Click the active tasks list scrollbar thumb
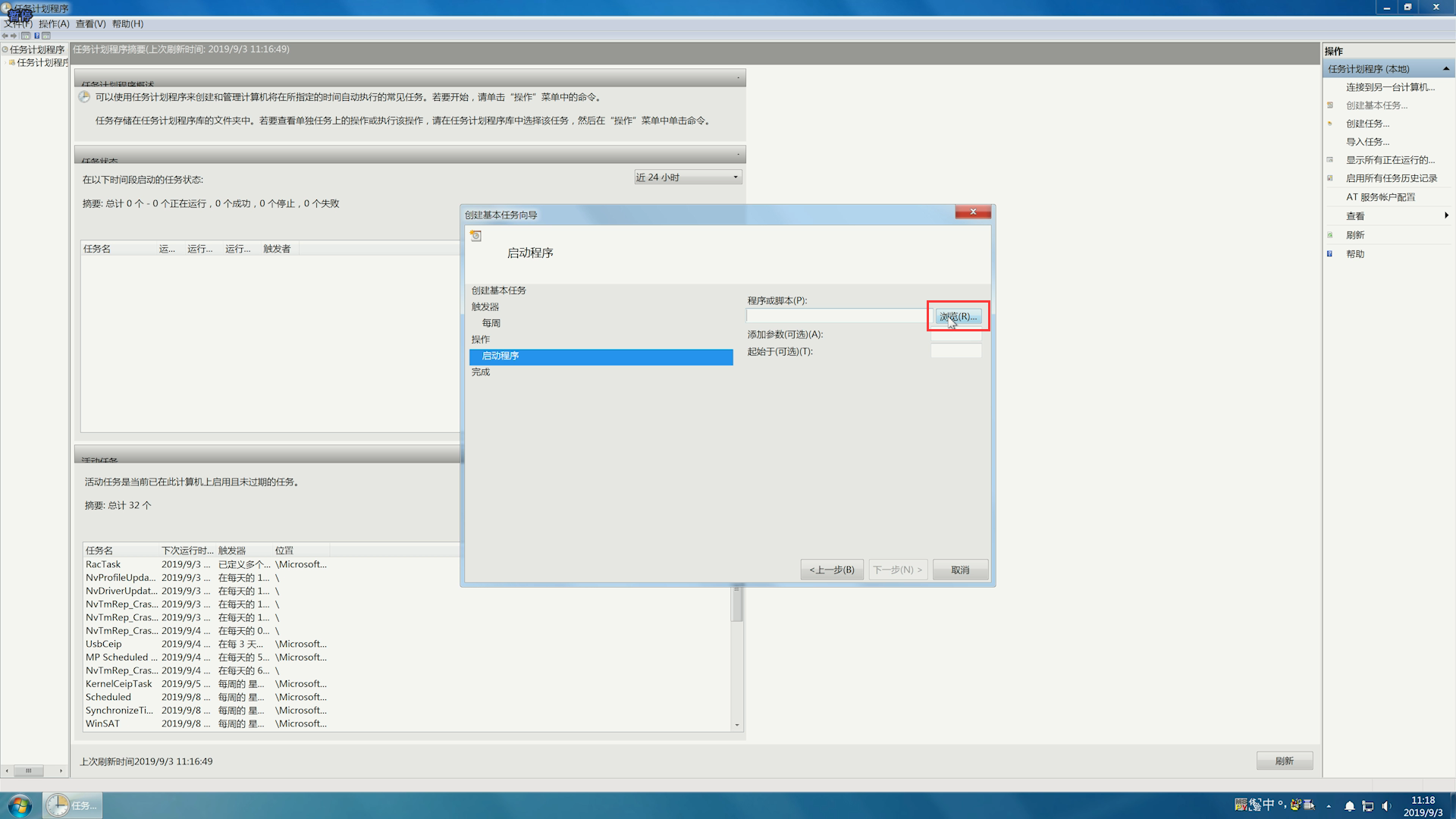Viewport: 1456px width, 819px height. click(736, 605)
